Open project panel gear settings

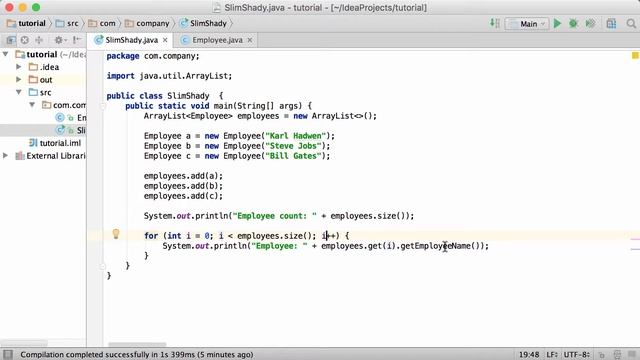tap(60, 40)
